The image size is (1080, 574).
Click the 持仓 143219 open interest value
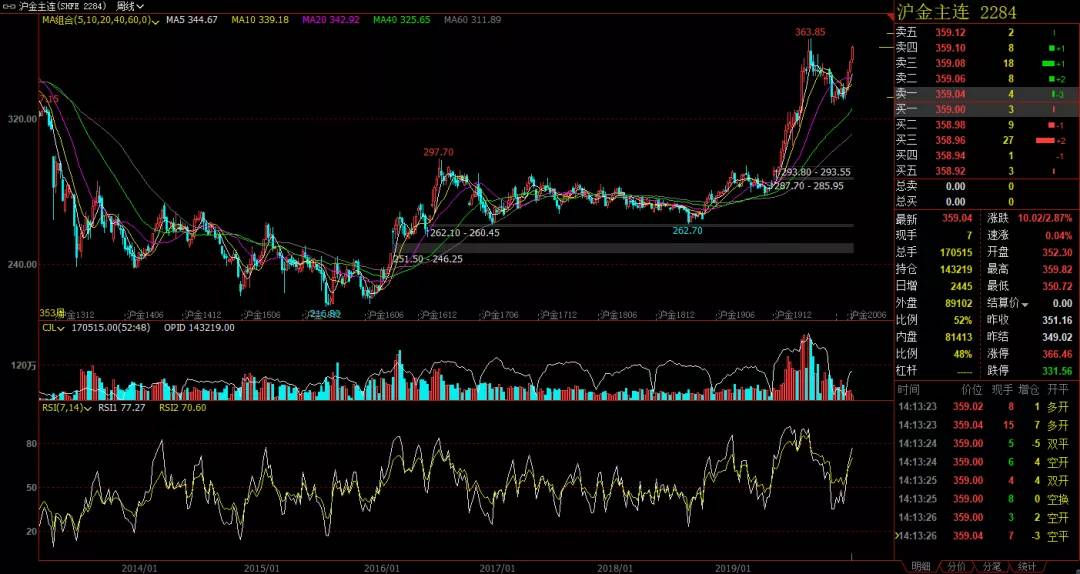(955, 269)
